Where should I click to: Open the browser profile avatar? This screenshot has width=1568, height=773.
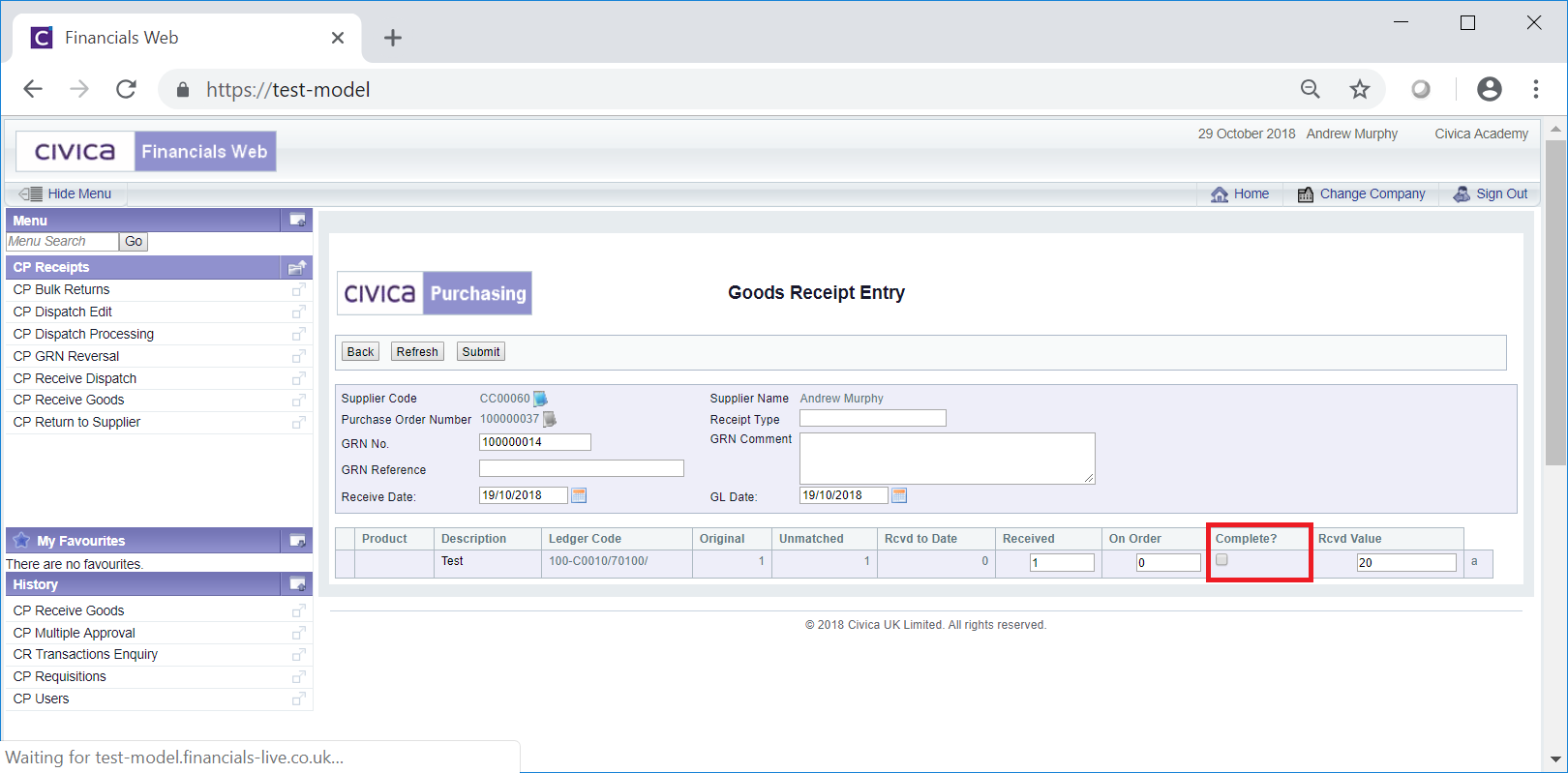1490,89
